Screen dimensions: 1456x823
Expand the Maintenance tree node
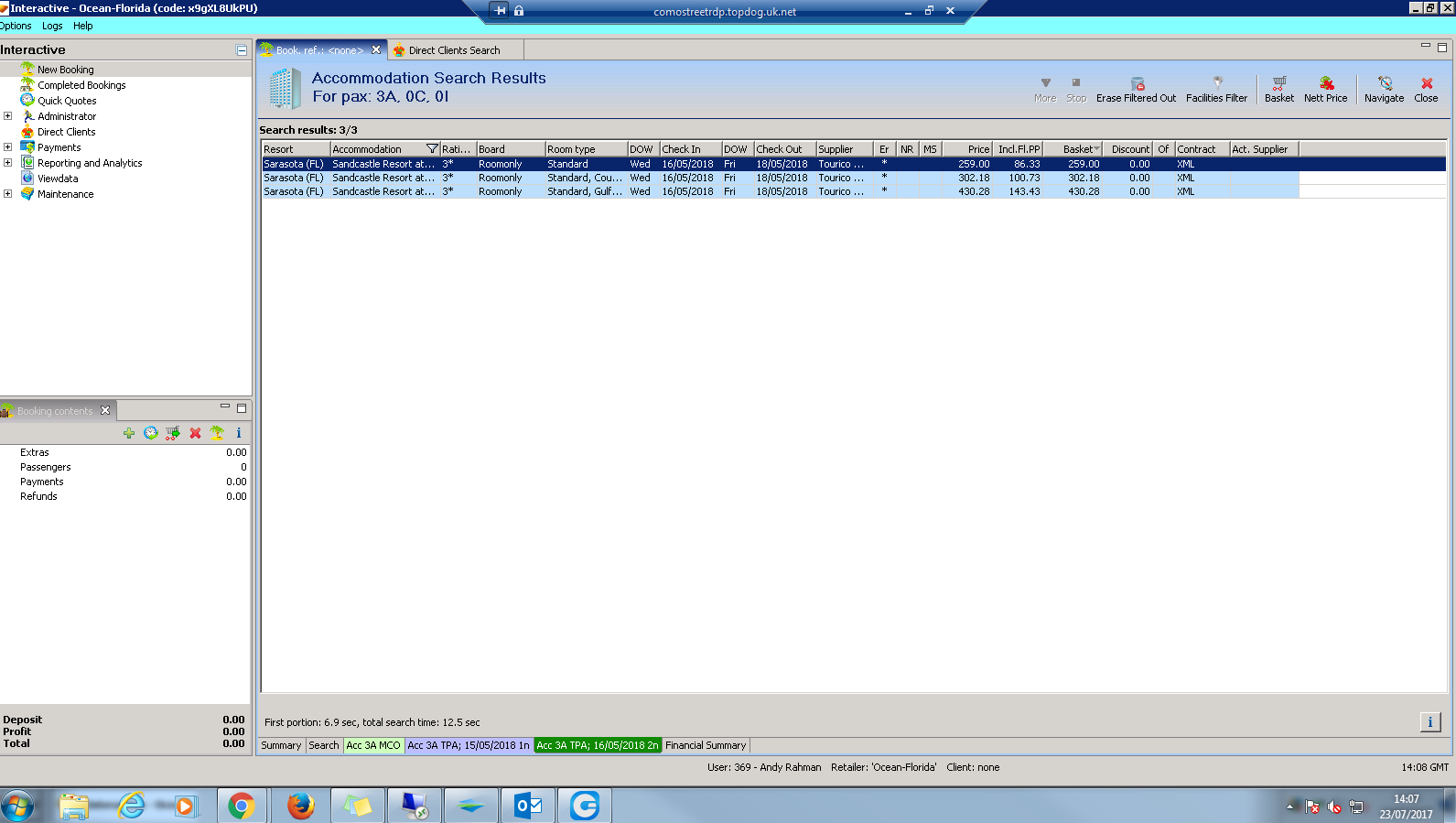(x=7, y=194)
